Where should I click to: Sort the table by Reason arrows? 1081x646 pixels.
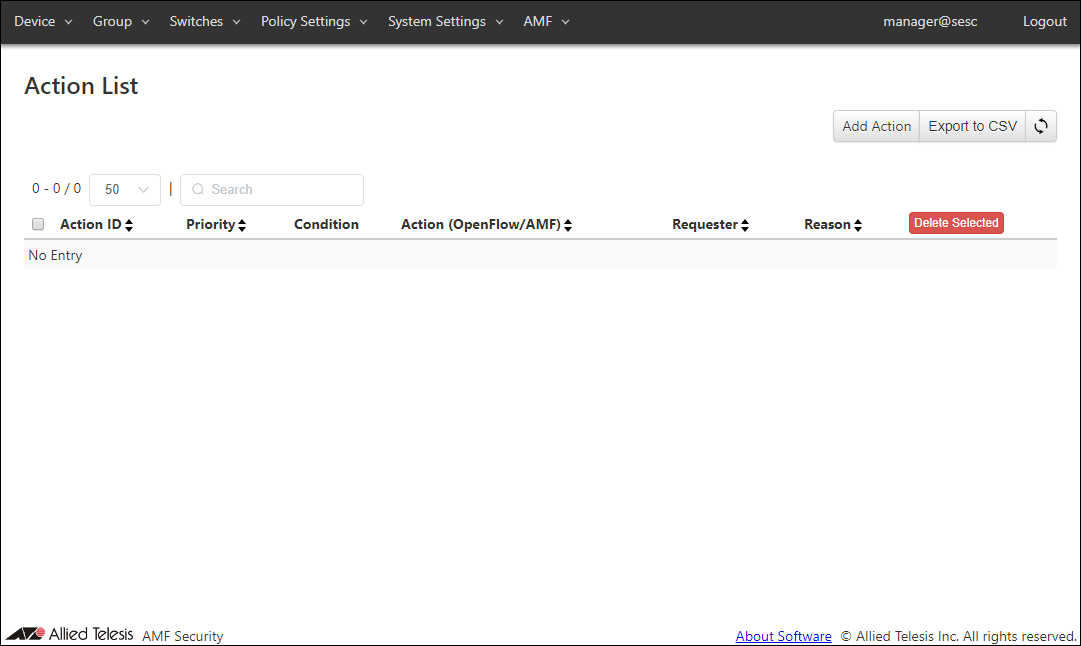click(x=858, y=225)
